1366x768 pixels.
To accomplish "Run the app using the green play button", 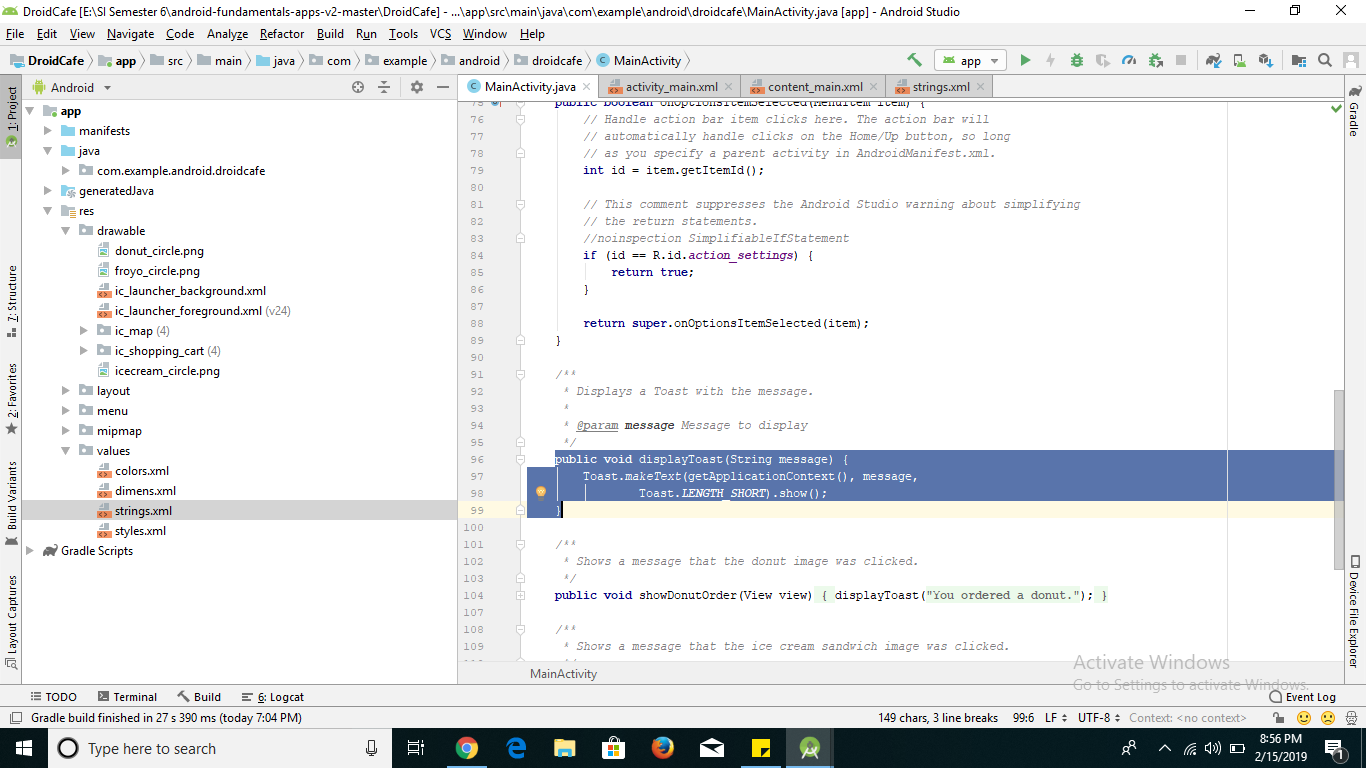I will [x=1025, y=60].
